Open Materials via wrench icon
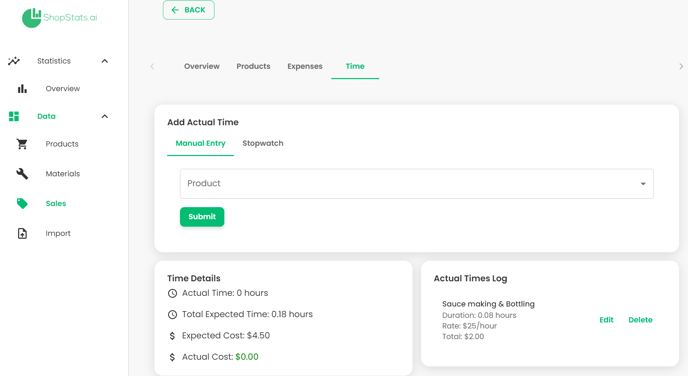The width and height of the screenshot is (688, 376). pos(22,174)
